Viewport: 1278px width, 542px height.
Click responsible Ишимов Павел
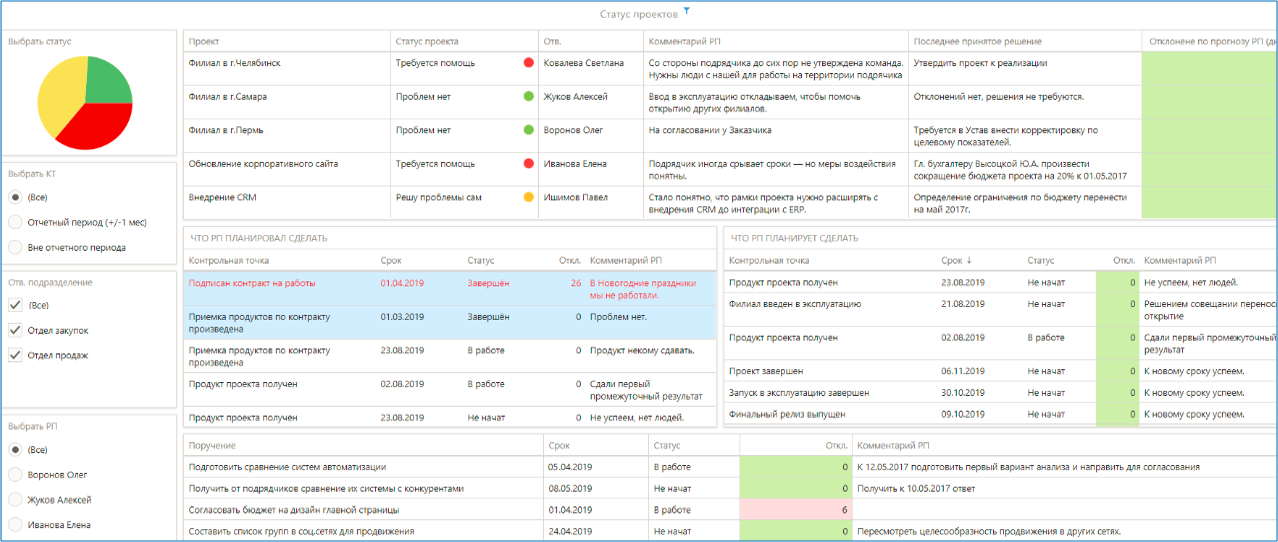tap(575, 198)
